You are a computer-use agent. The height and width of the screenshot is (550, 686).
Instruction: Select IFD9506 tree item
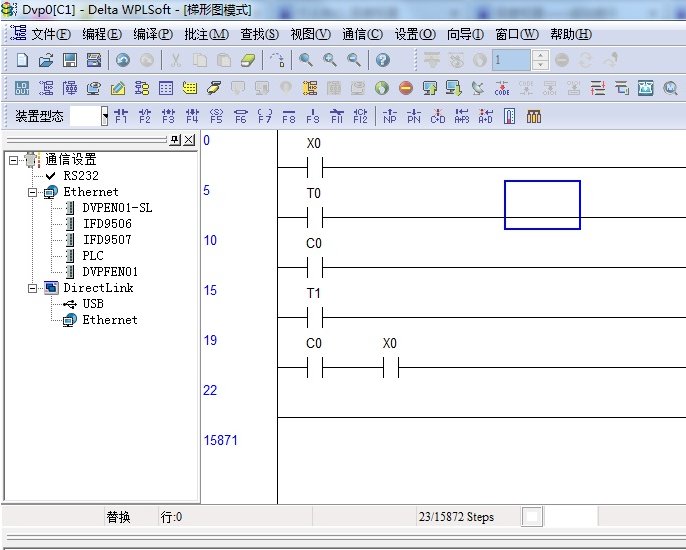click(x=107, y=224)
